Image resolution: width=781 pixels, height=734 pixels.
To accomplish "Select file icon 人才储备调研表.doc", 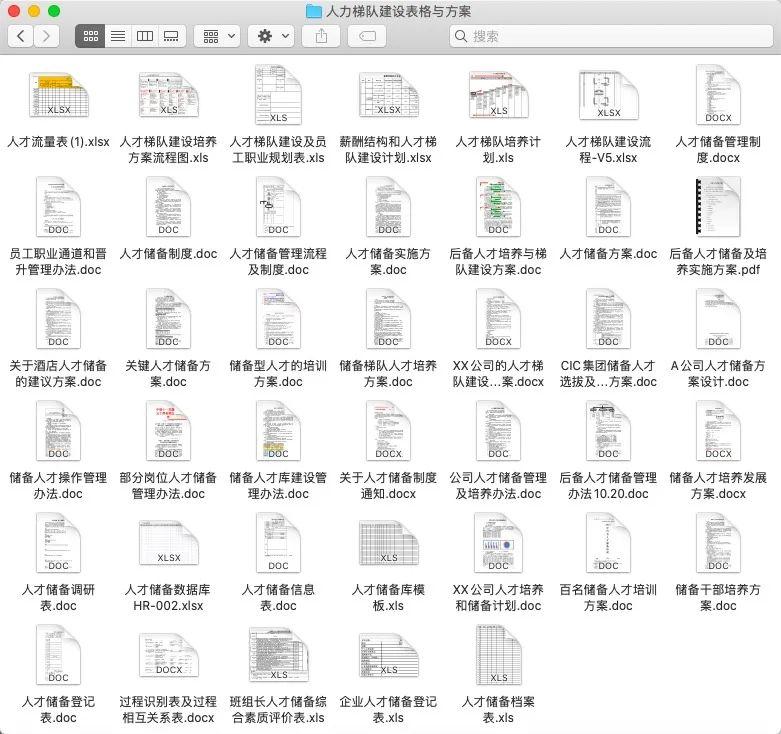I will (58, 542).
